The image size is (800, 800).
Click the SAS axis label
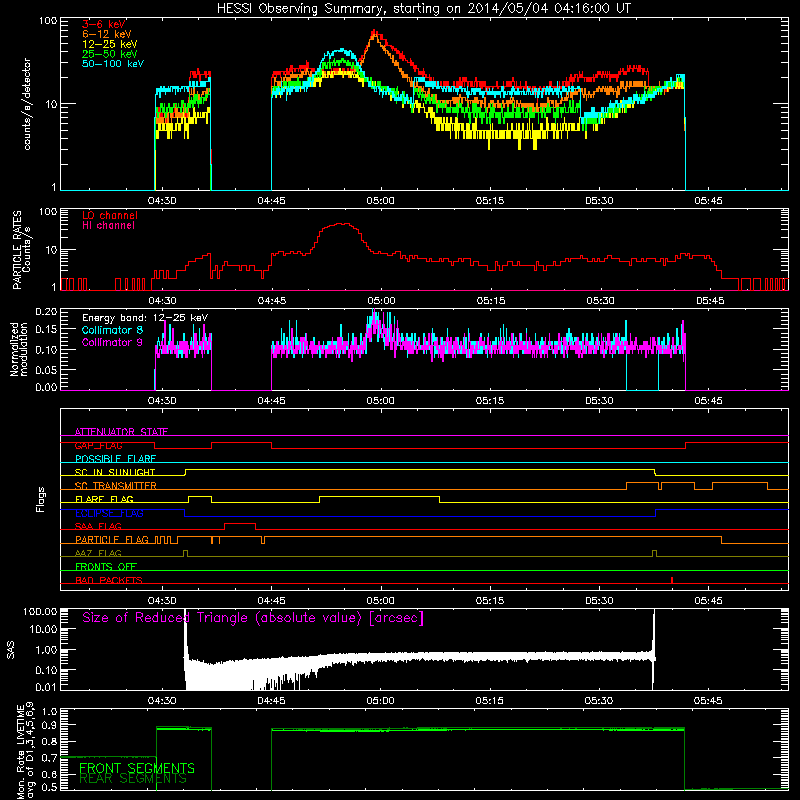(11, 650)
